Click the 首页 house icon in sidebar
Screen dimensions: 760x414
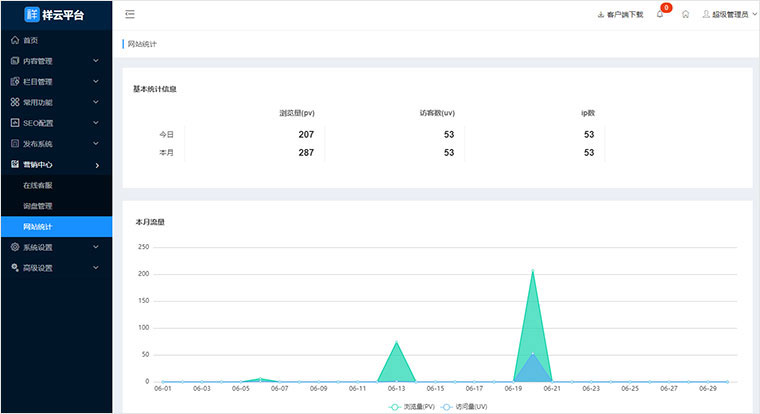point(14,40)
